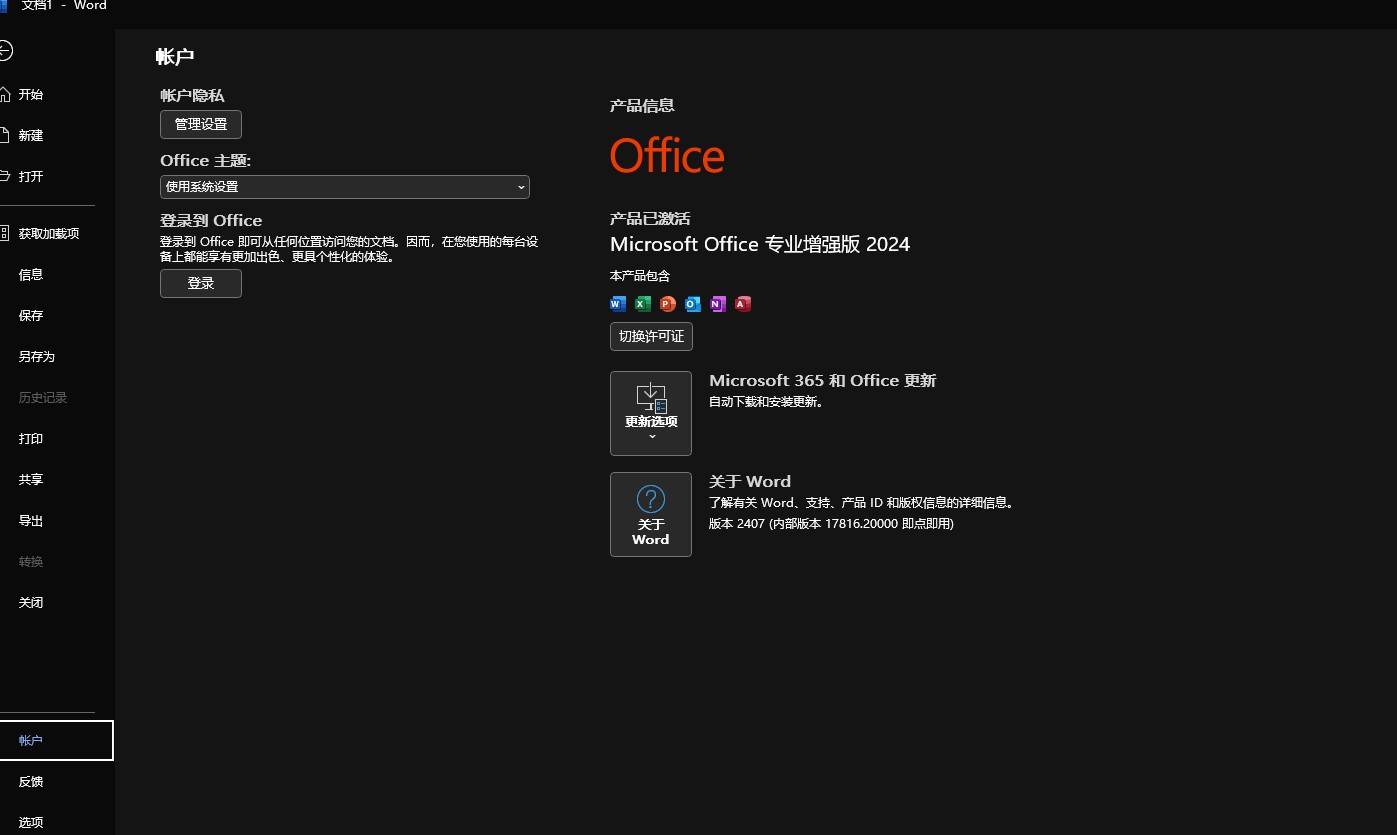Image resolution: width=1397 pixels, height=835 pixels.
Task: Click the Microsoft Office 专业增强版 2024 text
Action: click(760, 244)
